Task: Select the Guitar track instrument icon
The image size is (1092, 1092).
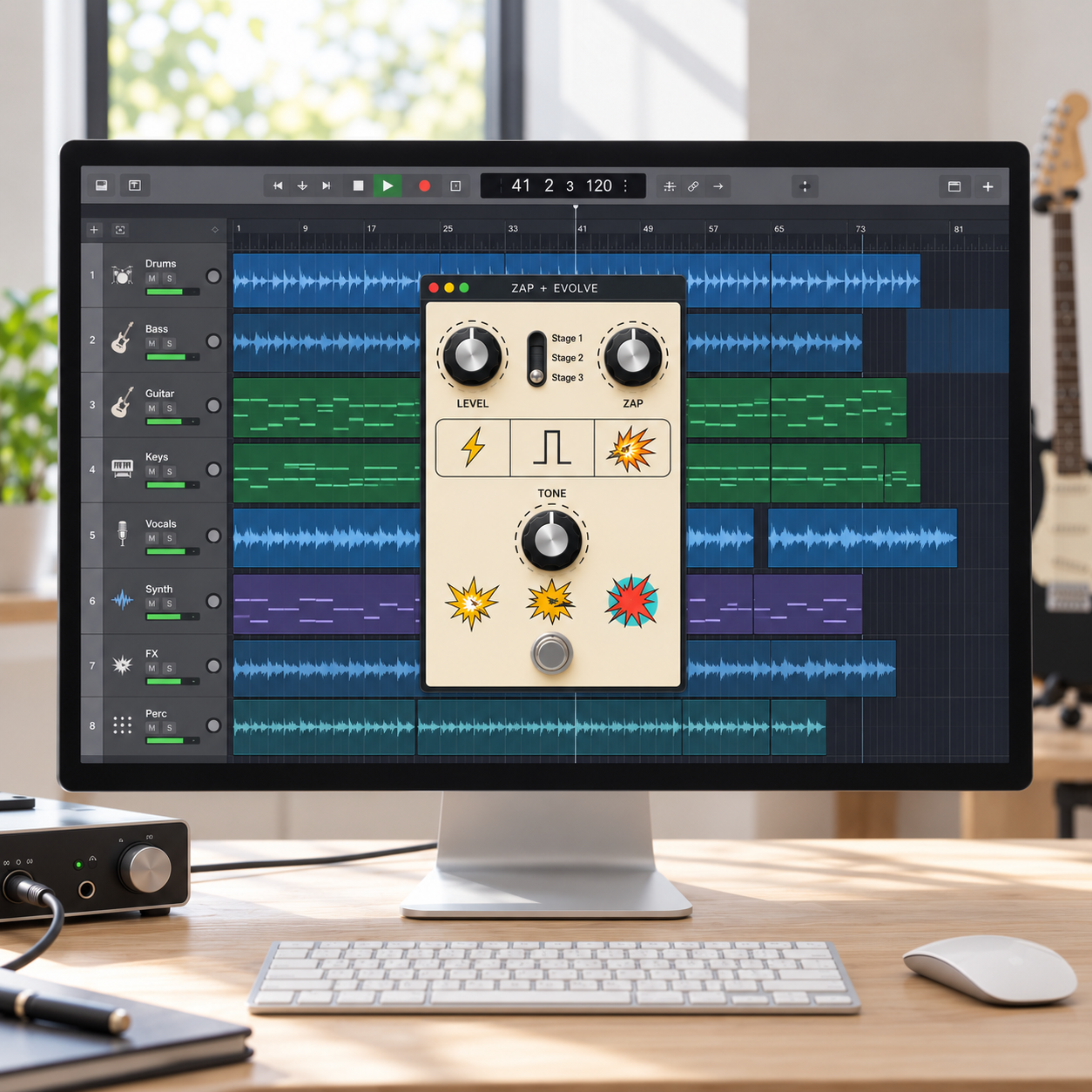Action: (122, 403)
